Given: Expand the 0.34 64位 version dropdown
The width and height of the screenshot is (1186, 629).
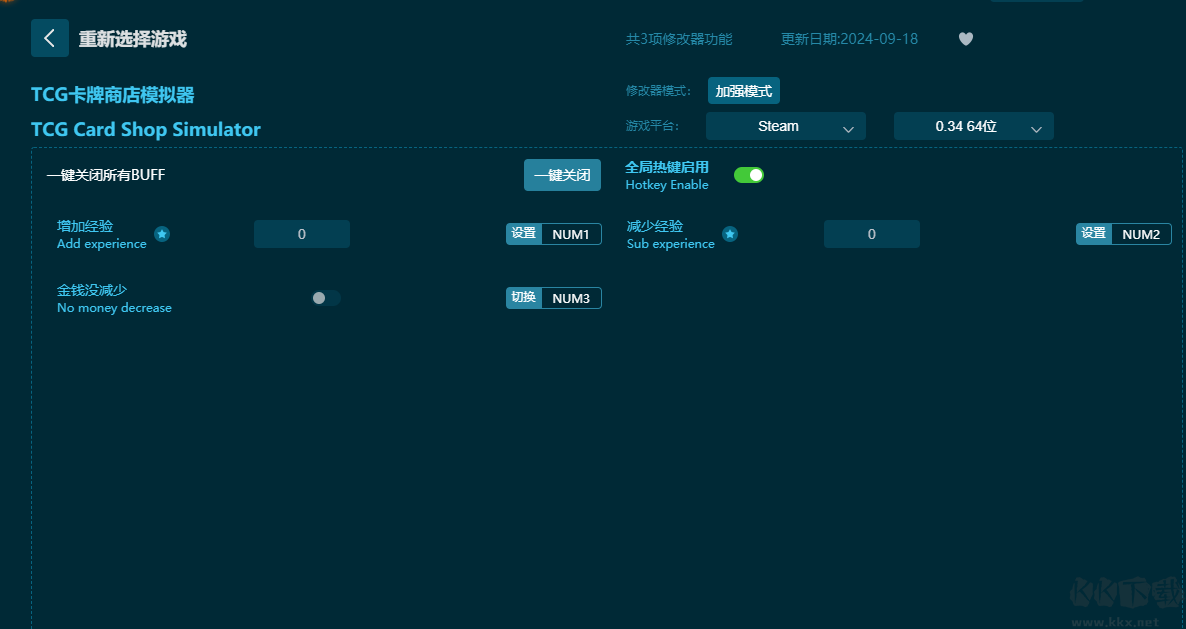Looking at the screenshot, I should [x=973, y=126].
